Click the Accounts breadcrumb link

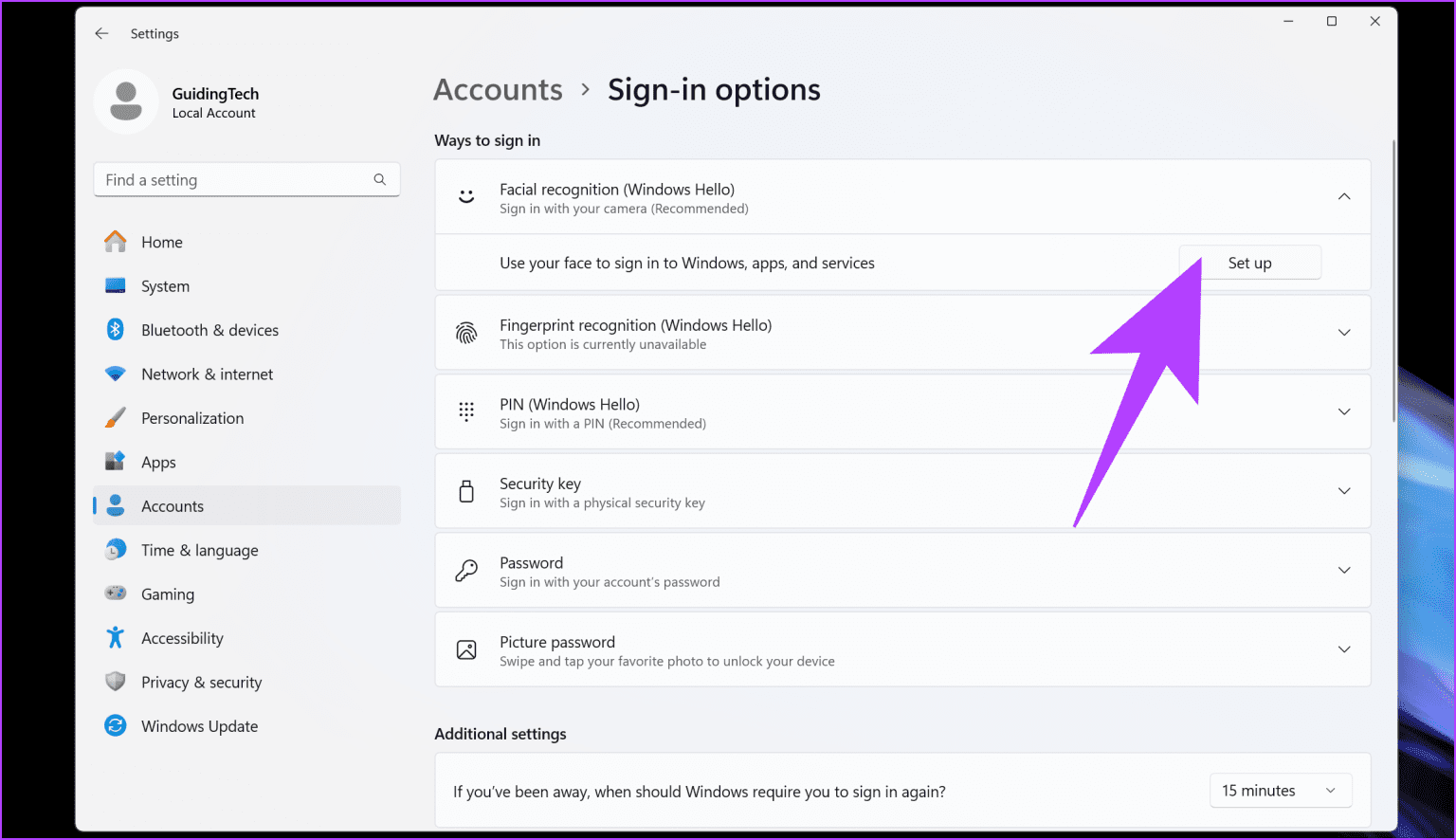click(x=498, y=90)
